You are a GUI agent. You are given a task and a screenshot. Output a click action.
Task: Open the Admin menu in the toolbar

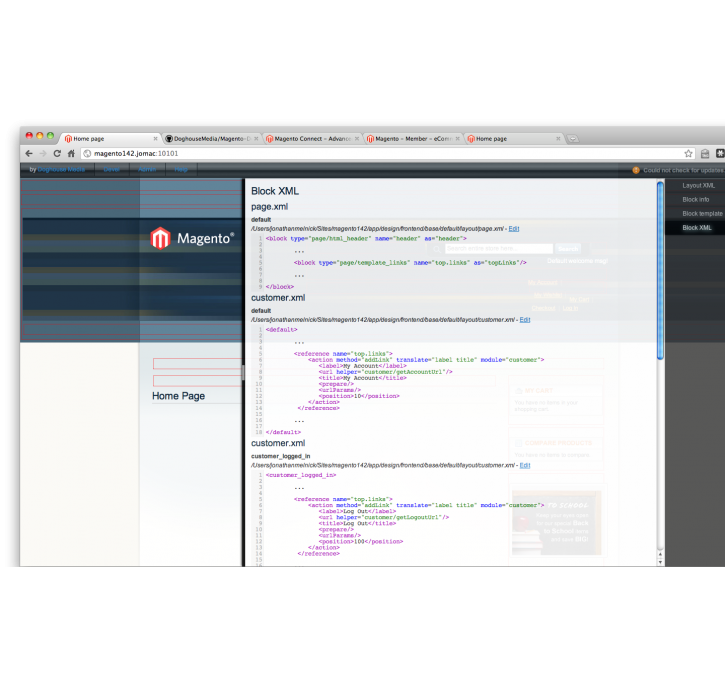[147, 170]
